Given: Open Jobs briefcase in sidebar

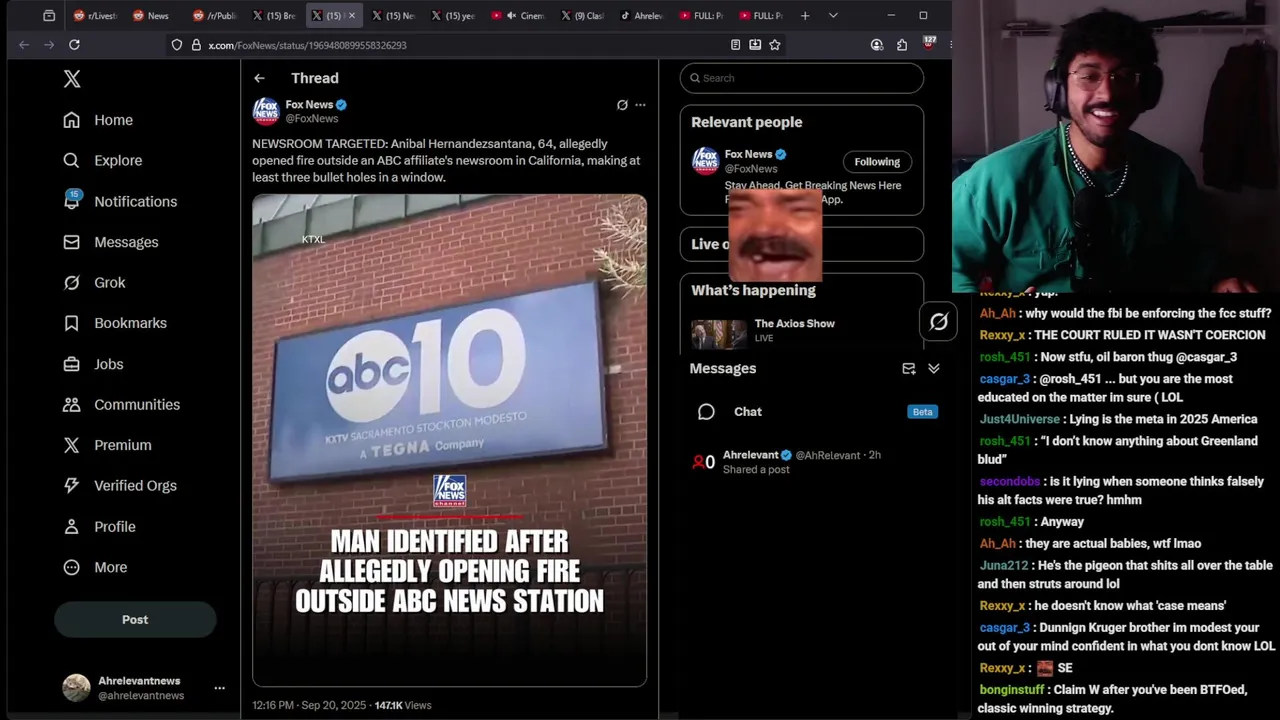Looking at the screenshot, I should [x=71, y=364].
